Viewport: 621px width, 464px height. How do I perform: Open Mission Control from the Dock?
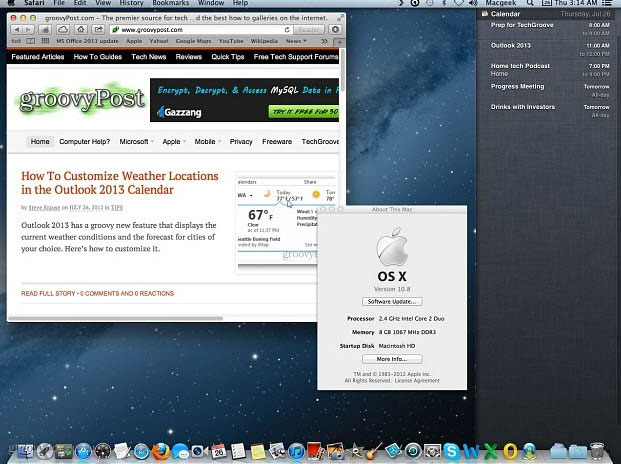tap(64, 451)
